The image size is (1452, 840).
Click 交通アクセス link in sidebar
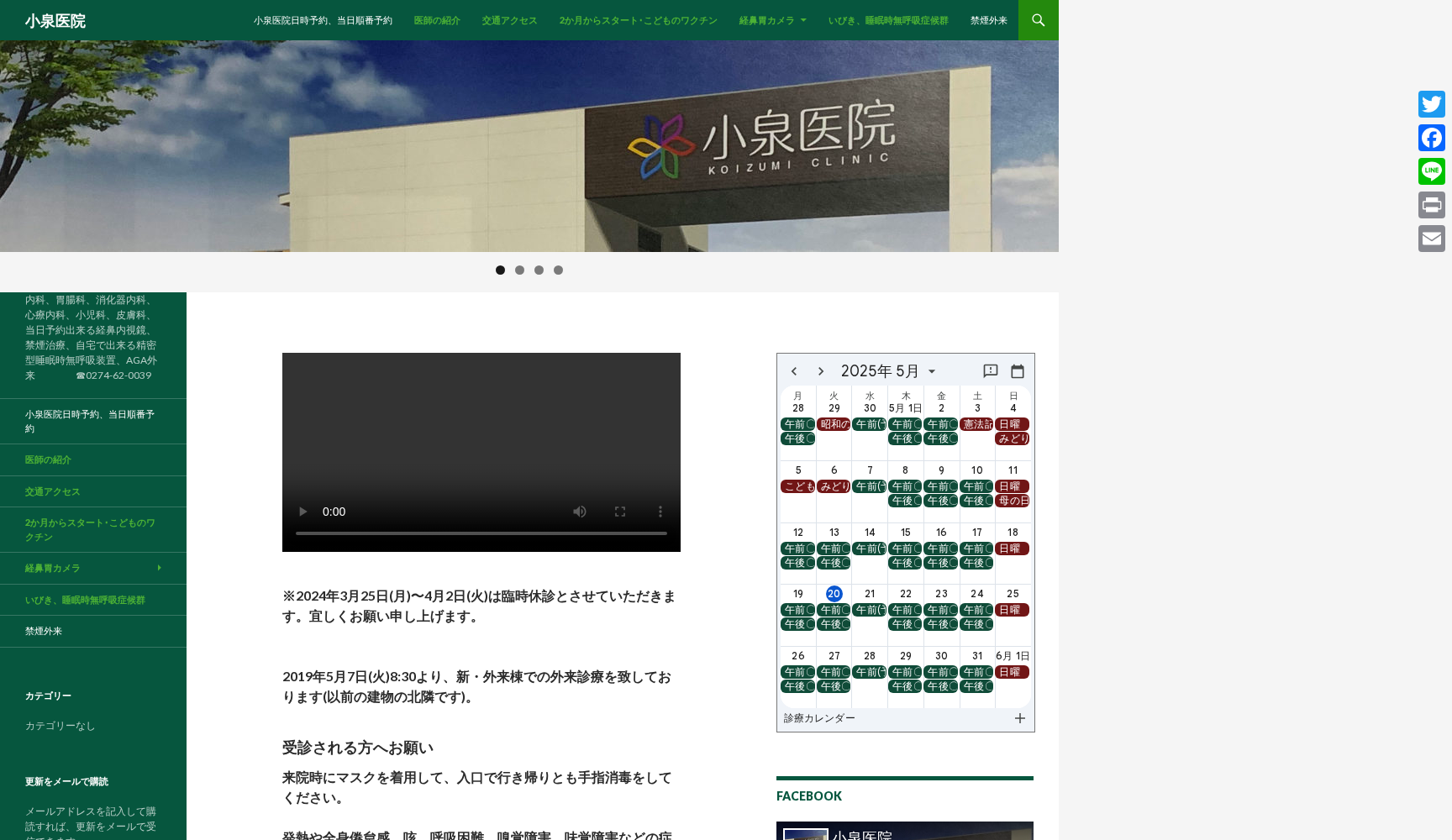52,491
